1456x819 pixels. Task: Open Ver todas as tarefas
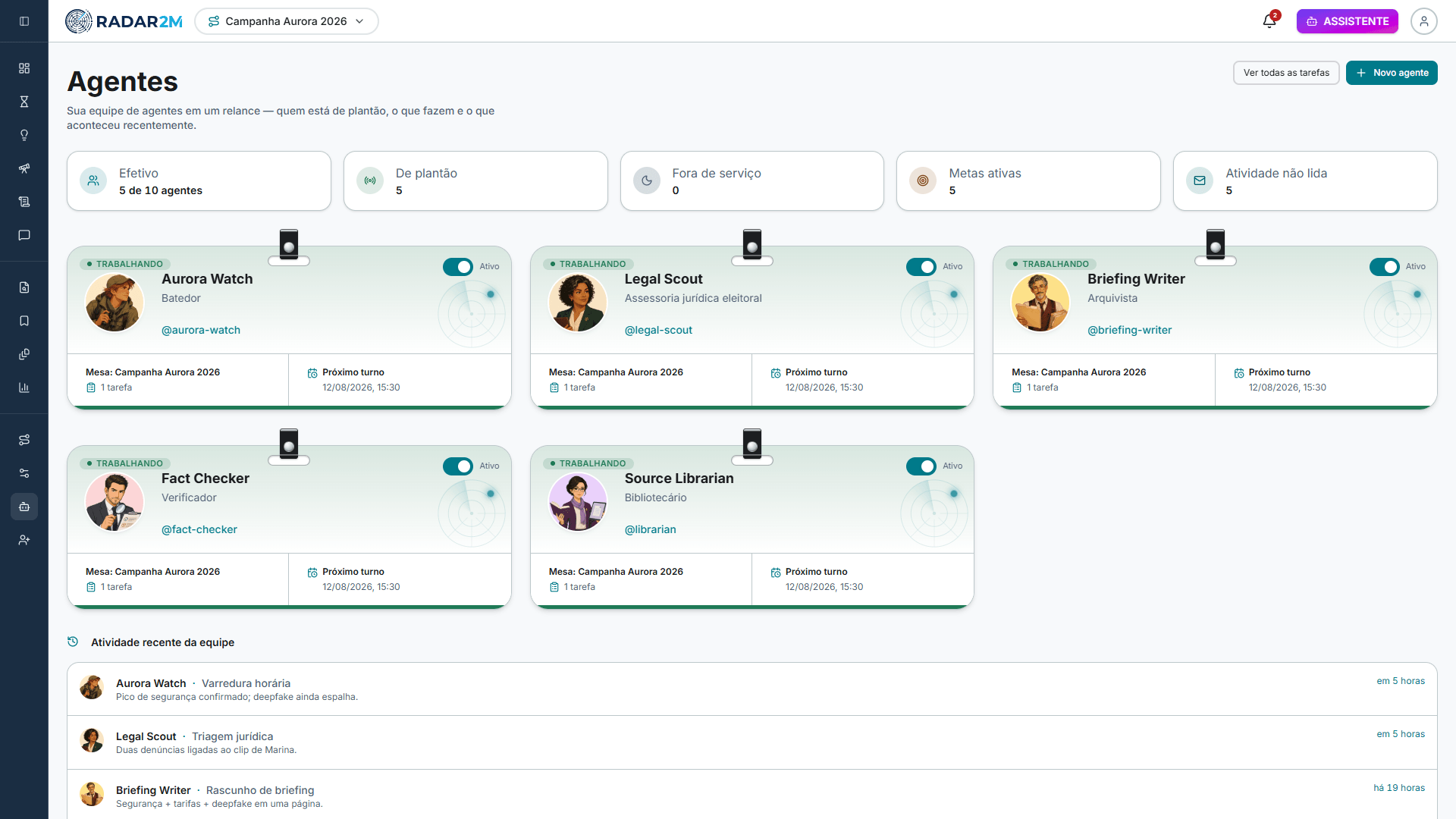(1286, 73)
